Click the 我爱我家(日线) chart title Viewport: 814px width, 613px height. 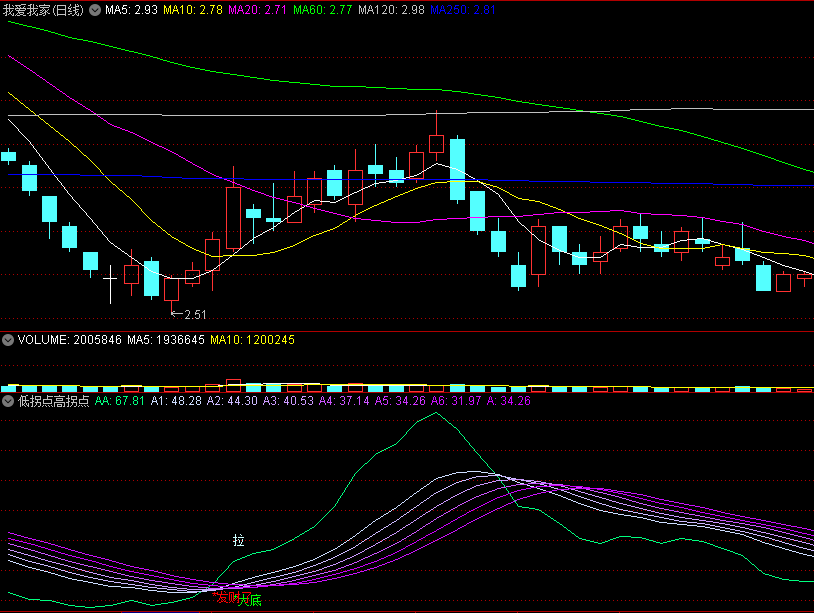click(x=43, y=10)
